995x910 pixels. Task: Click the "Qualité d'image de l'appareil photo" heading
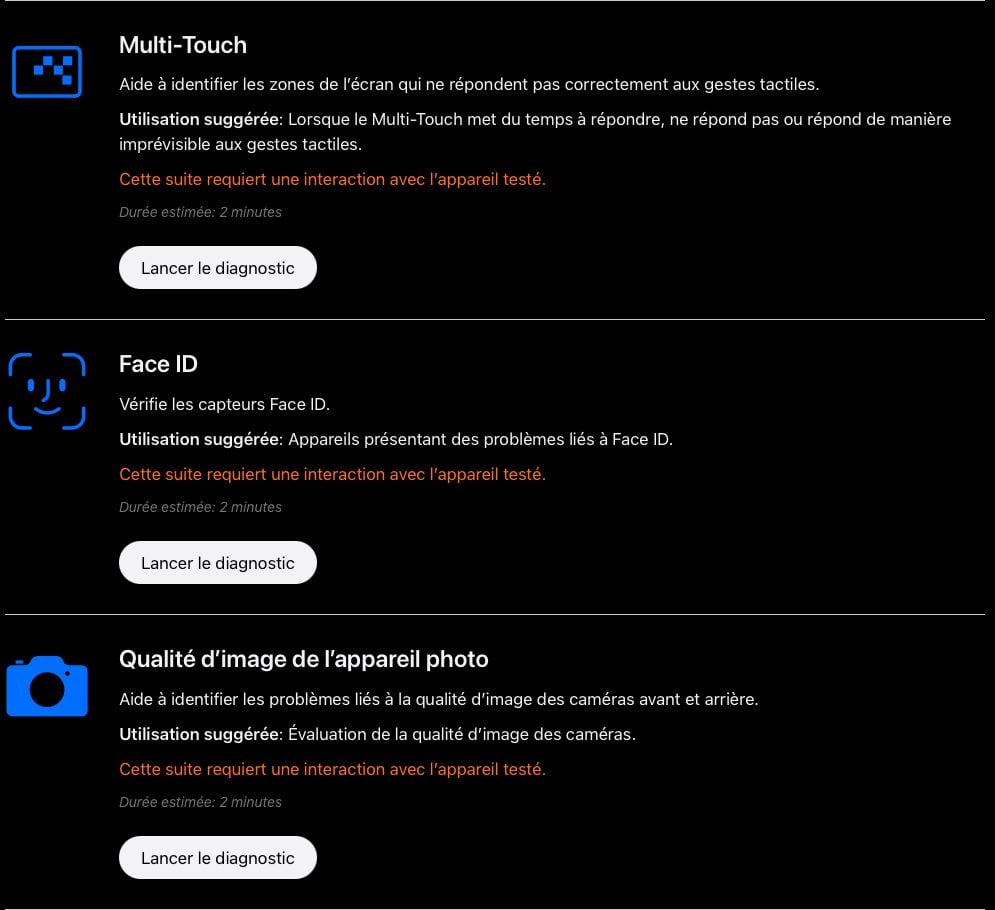pyautogui.click(x=303, y=659)
